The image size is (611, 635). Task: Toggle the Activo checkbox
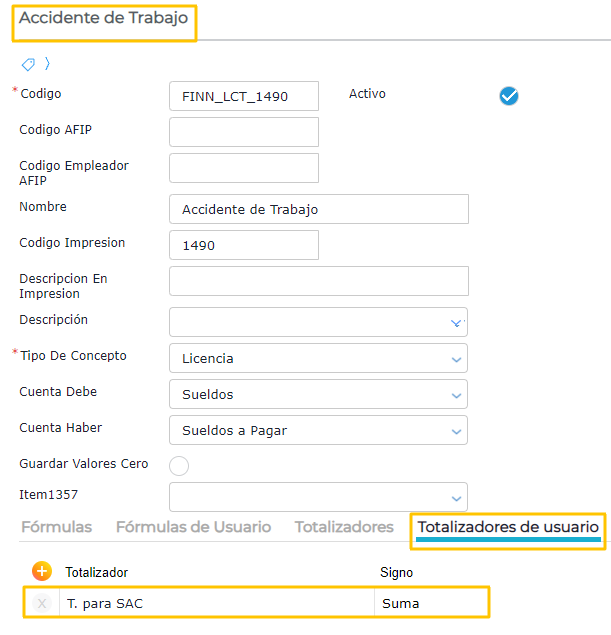click(x=509, y=96)
